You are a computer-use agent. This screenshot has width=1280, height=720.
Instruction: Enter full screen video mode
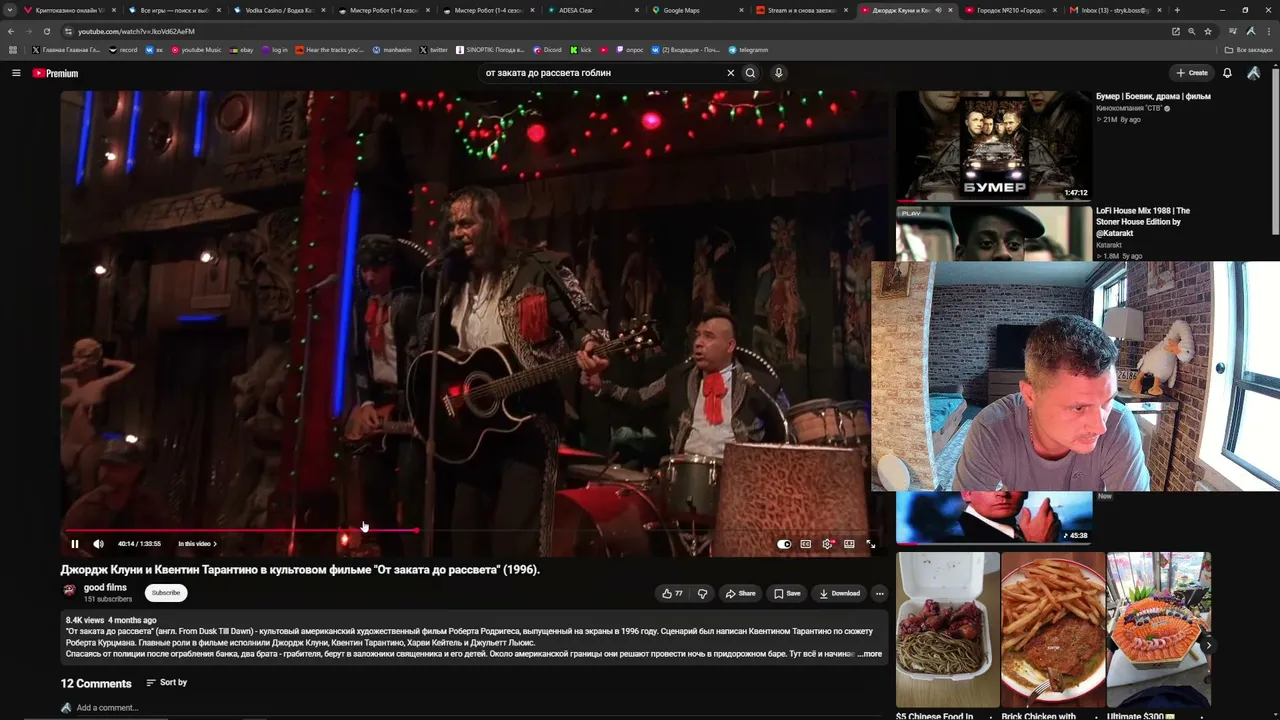click(871, 544)
